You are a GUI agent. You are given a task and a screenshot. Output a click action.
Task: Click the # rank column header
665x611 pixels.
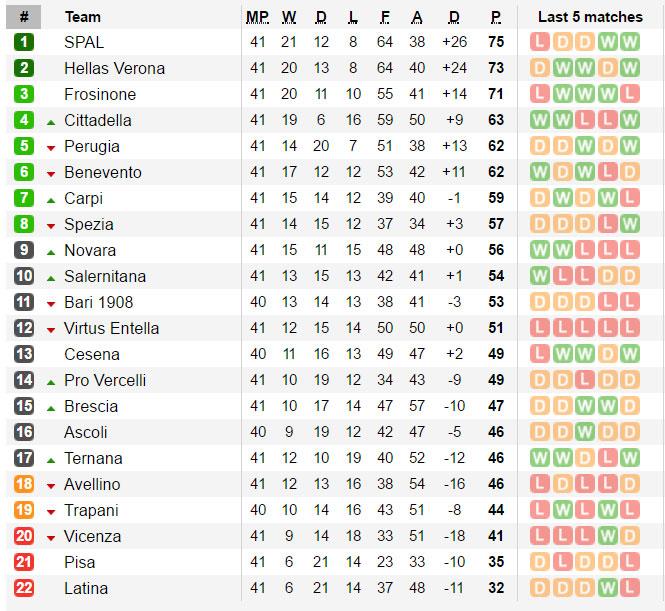24,17
